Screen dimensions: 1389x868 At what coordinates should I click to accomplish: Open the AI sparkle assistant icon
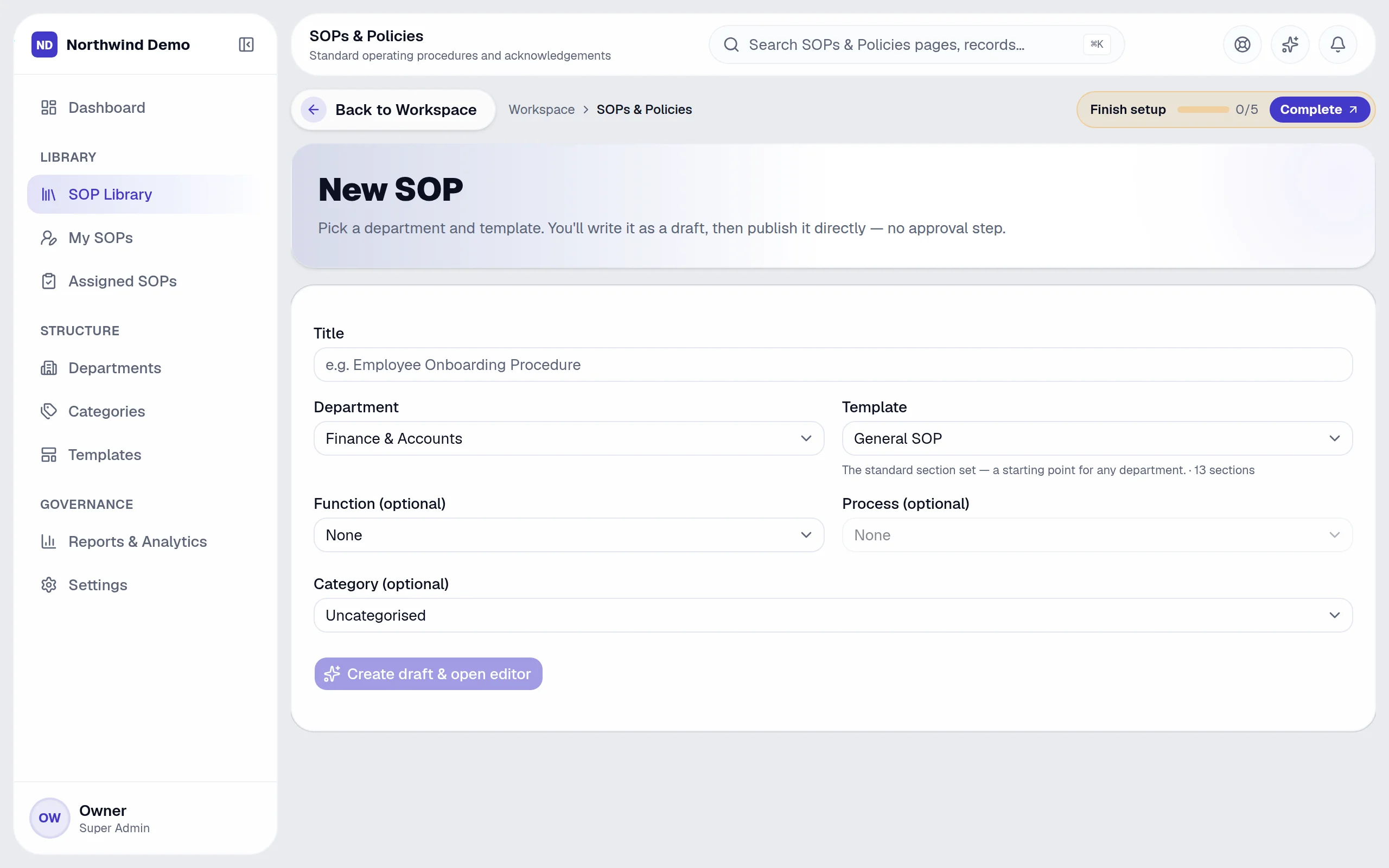1290,45
